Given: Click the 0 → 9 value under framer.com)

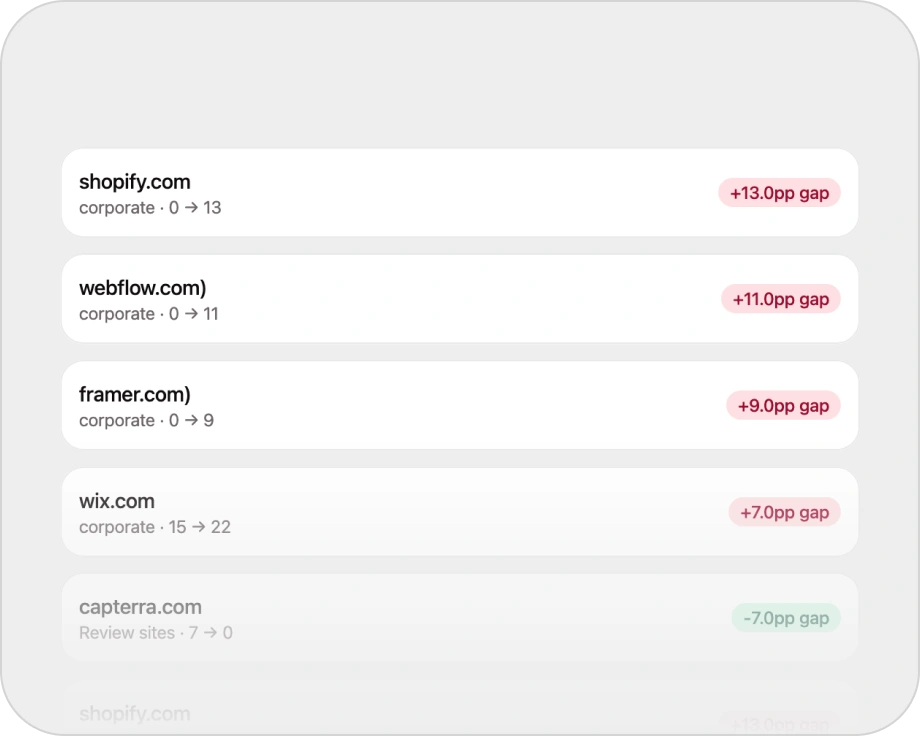Looking at the screenshot, I should click(191, 420).
